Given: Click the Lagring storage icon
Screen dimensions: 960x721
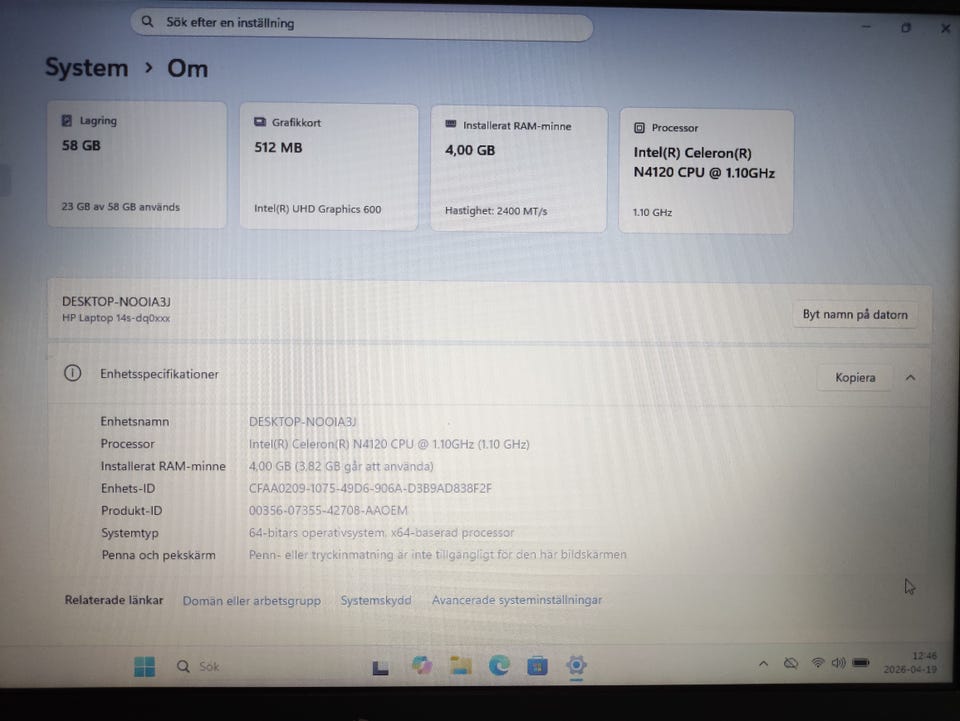Looking at the screenshot, I should click(67, 120).
